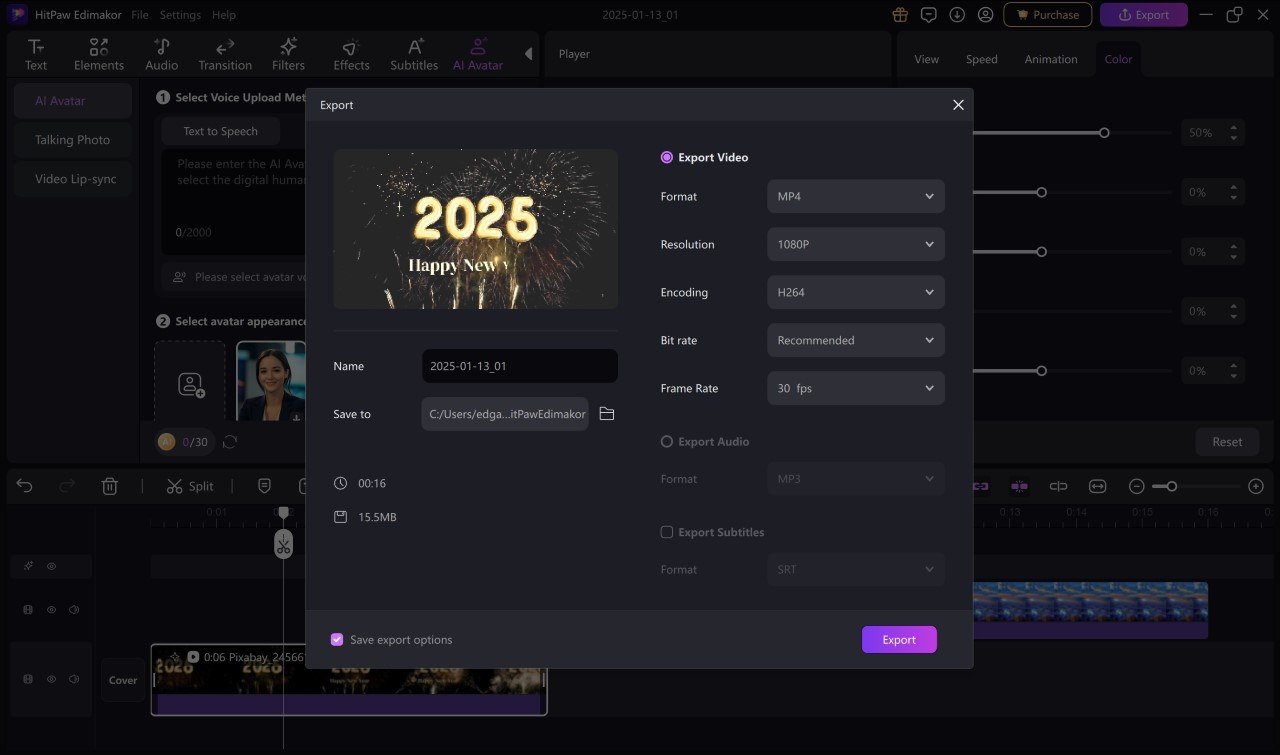Open the Encoding H264 dropdown
Screen dimensions: 1280x755
[856, 292]
